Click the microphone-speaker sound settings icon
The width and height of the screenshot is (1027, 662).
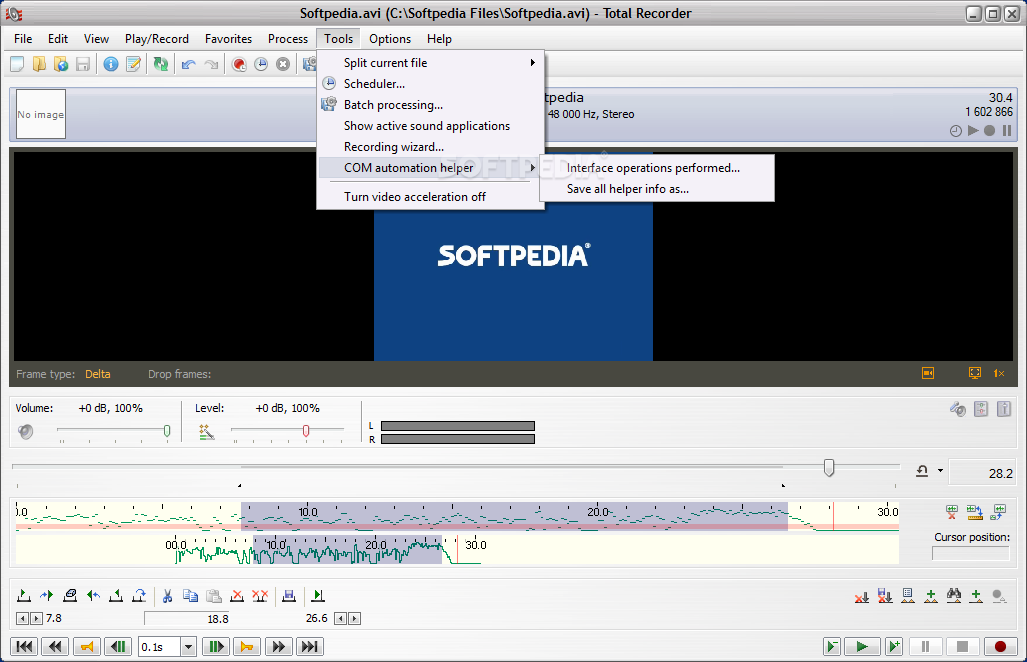tap(958, 409)
